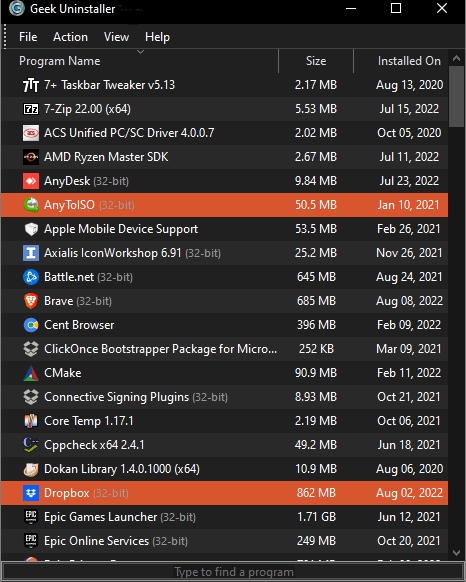This screenshot has height=582, width=466.
Task: Select the AnyDesk (32-bit) name
Action: pyautogui.click(x=86, y=181)
